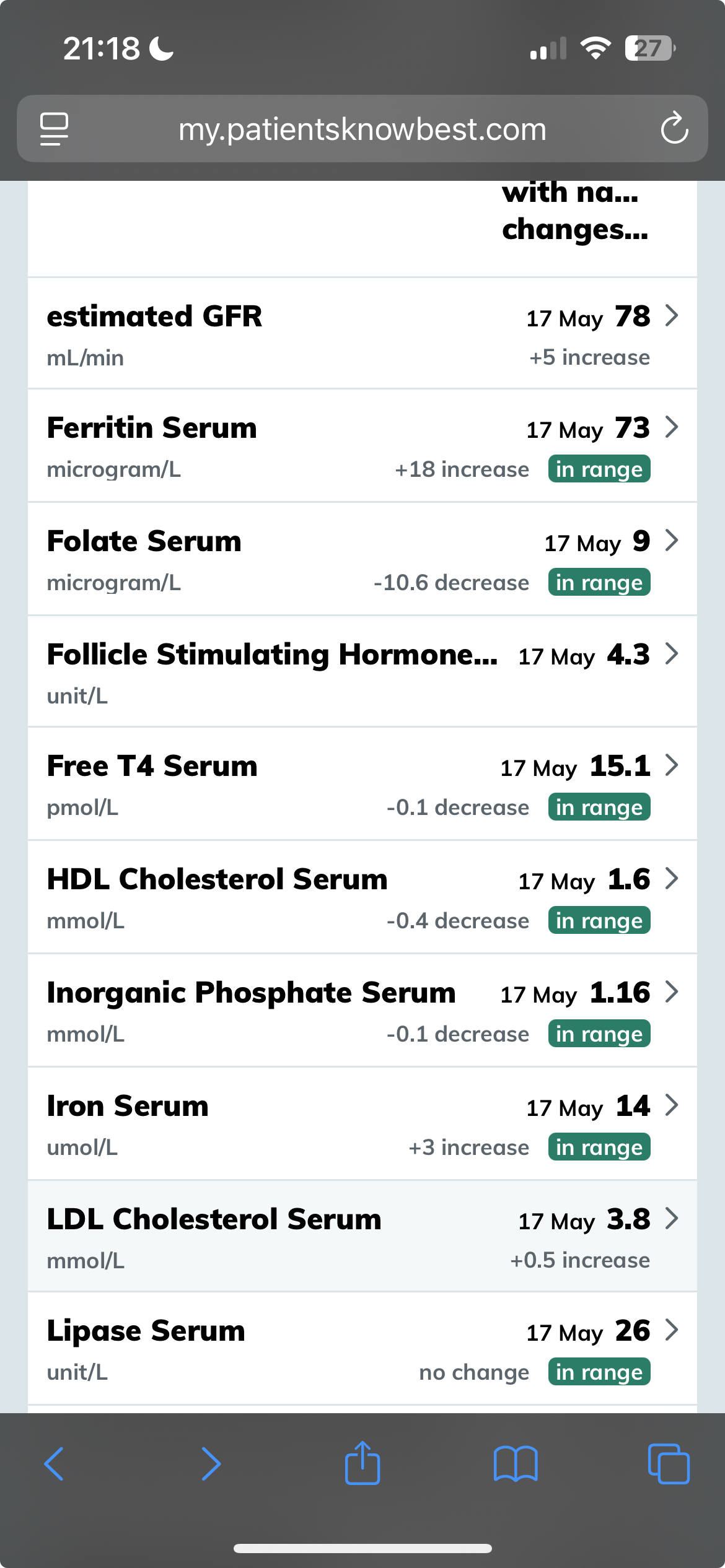Image resolution: width=725 pixels, height=1568 pixels.
Task: Tap the my.patientsknowbest.com address field
Action: (x=362, y=129)
